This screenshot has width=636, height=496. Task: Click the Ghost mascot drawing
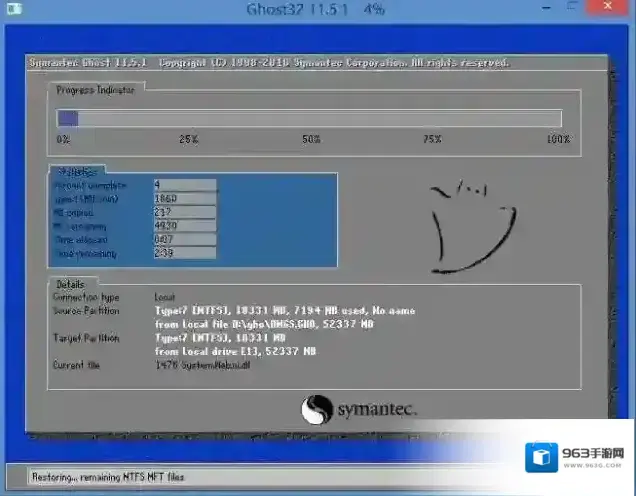point(470,224)
